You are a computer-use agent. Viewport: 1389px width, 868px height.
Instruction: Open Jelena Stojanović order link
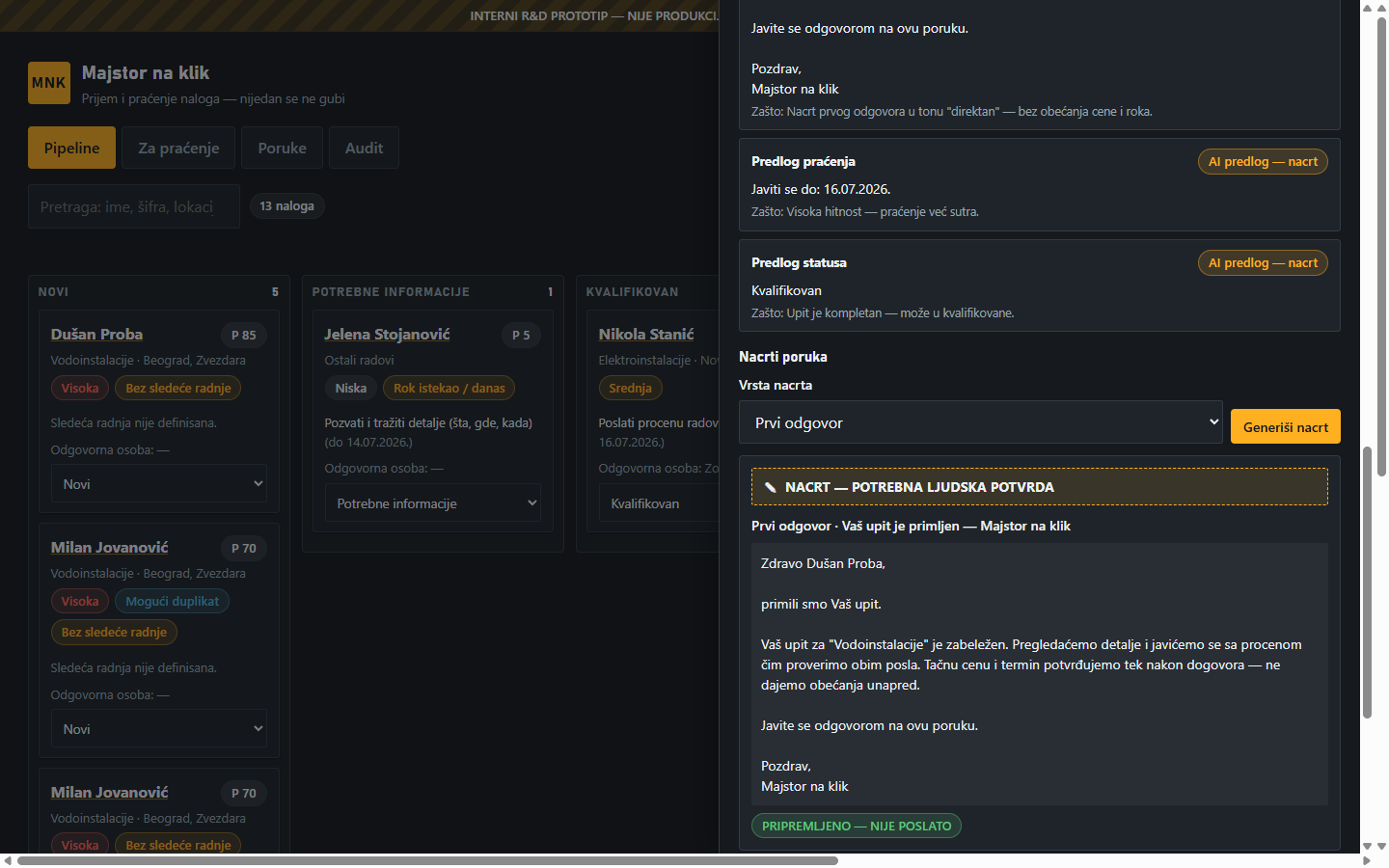point(387,334)
